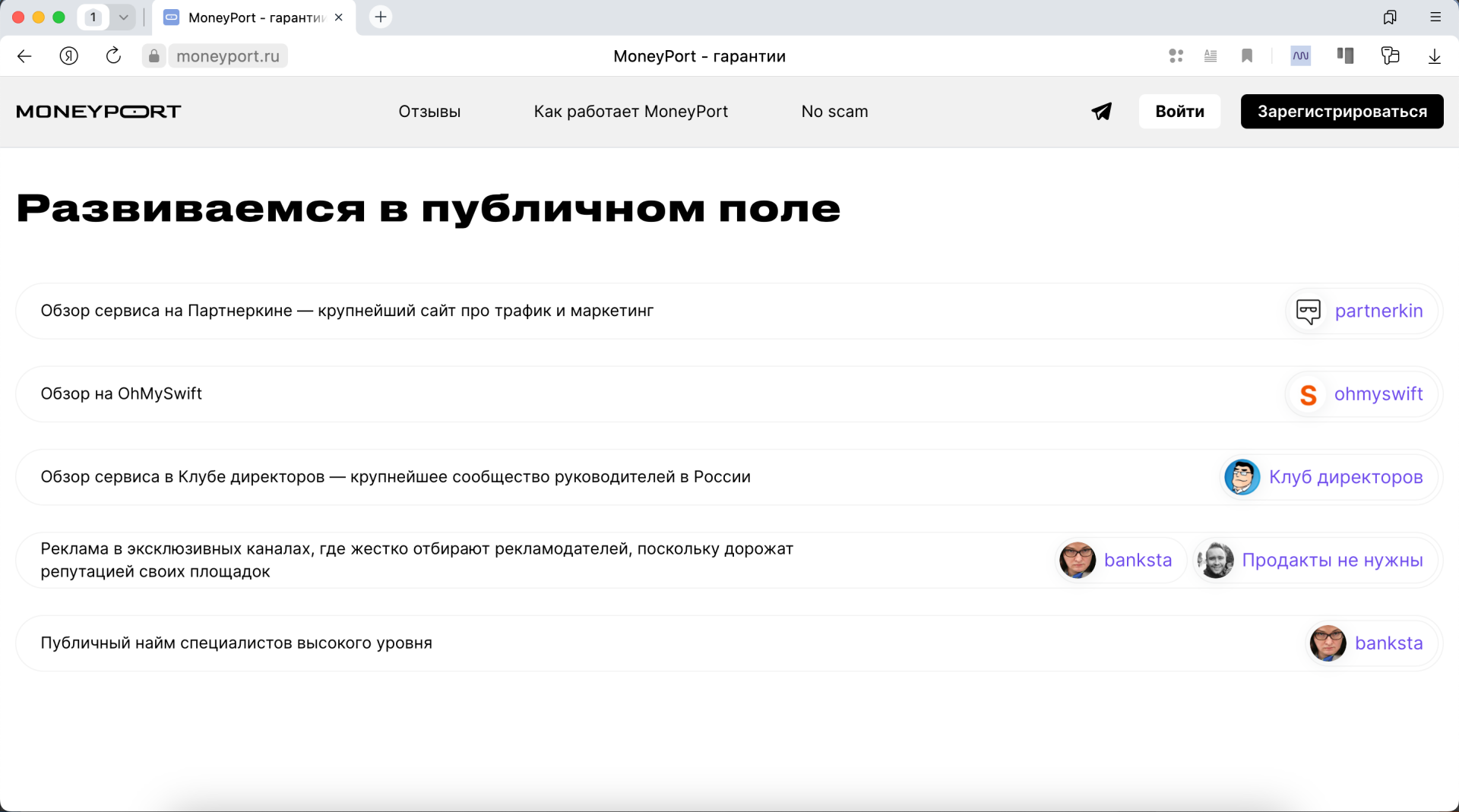Screen dimensions: 1459x812
Task: Open new tab with plus button
Action: coord(381,17)
